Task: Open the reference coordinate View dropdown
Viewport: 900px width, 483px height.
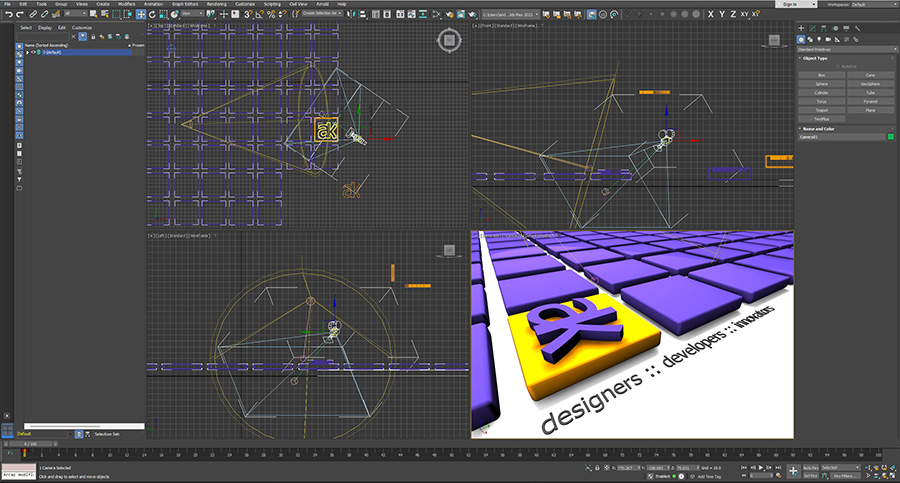Action: pyautogui.click(x=192, y=13)
